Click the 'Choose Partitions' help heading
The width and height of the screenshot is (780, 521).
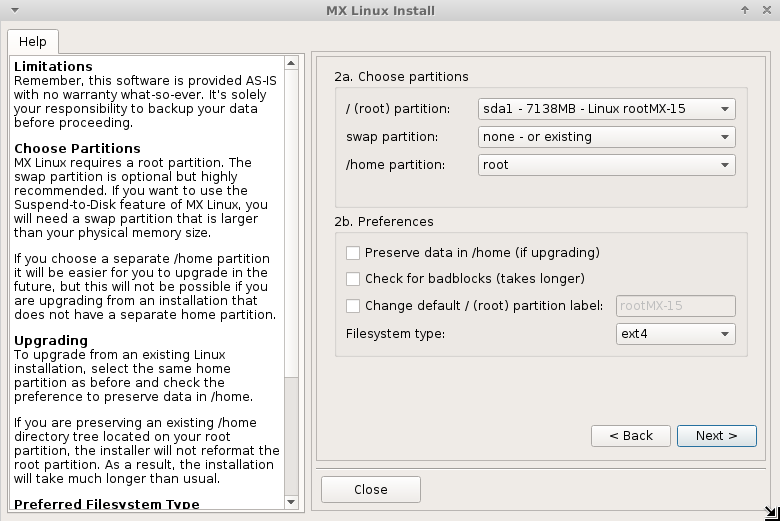[x=77, y=149]
